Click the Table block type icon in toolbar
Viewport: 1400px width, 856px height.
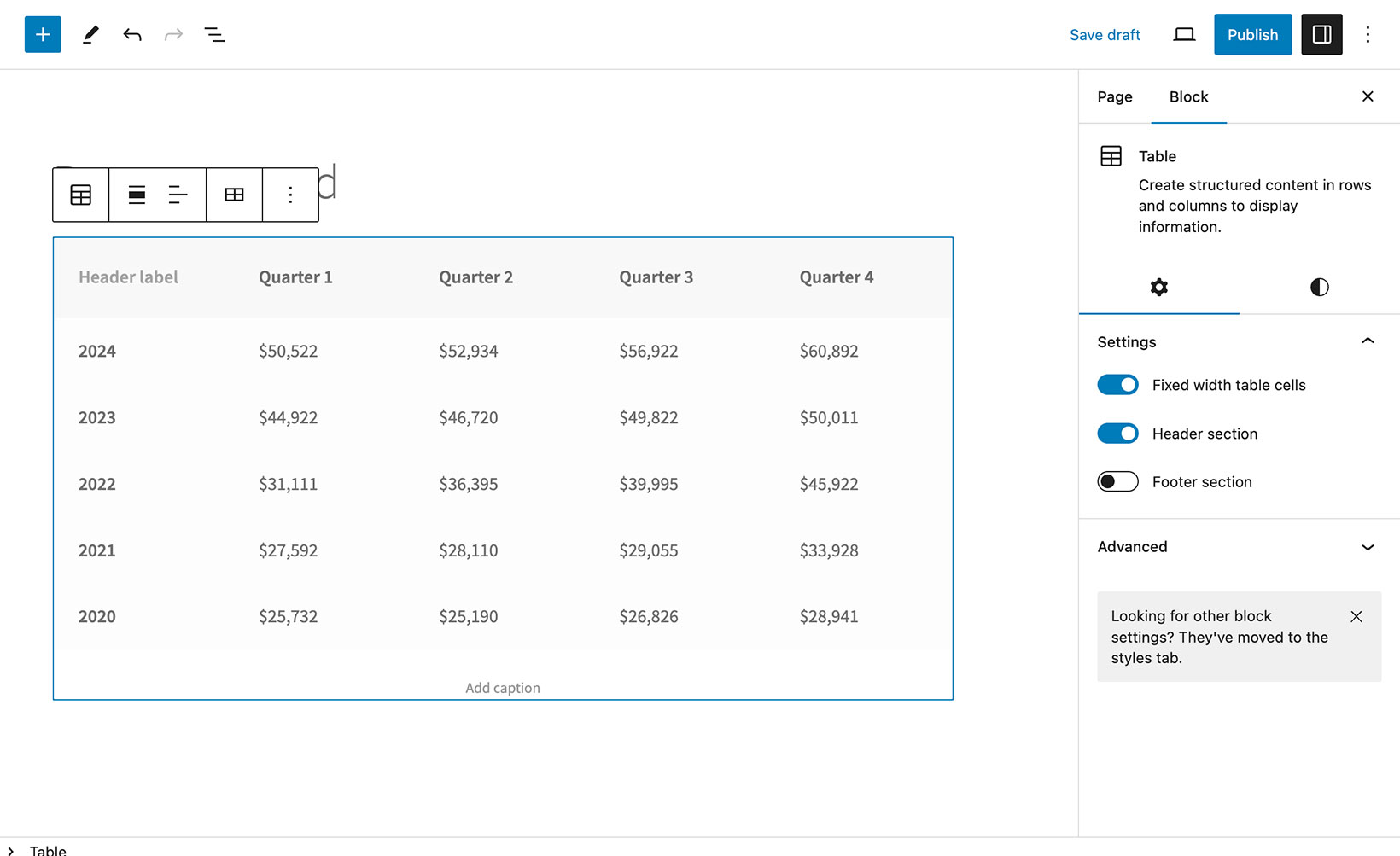pos(81,195)
